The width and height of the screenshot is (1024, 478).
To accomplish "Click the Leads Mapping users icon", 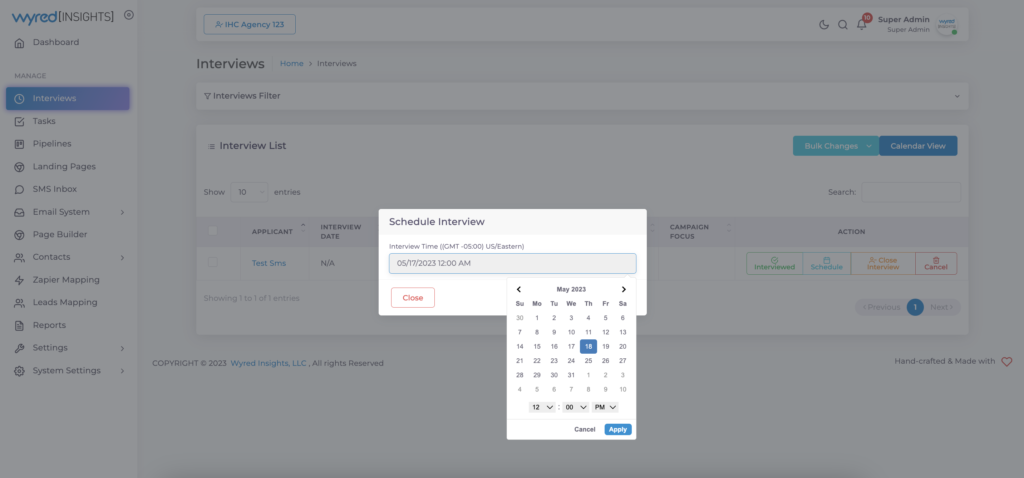I will click(x=19, y=303).
